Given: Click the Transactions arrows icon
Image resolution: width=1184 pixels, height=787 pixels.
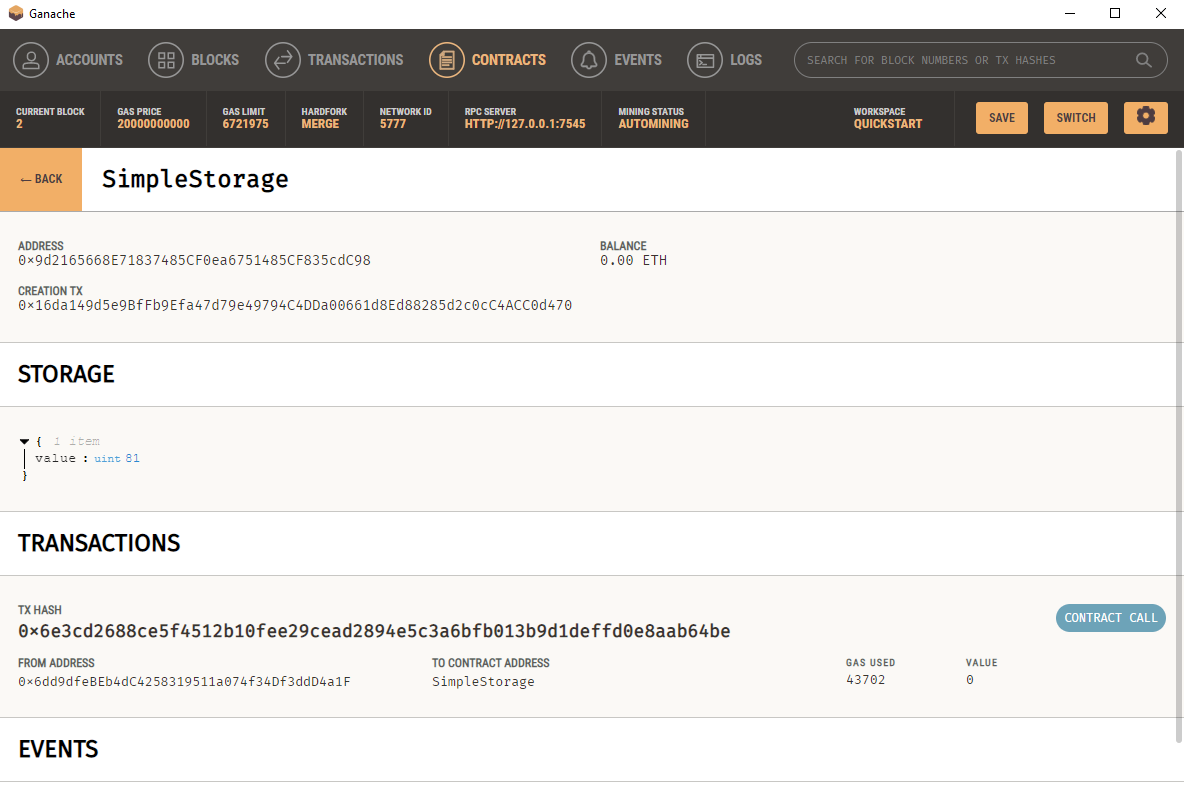Looking at the screenshot, I should coord(283,60).
